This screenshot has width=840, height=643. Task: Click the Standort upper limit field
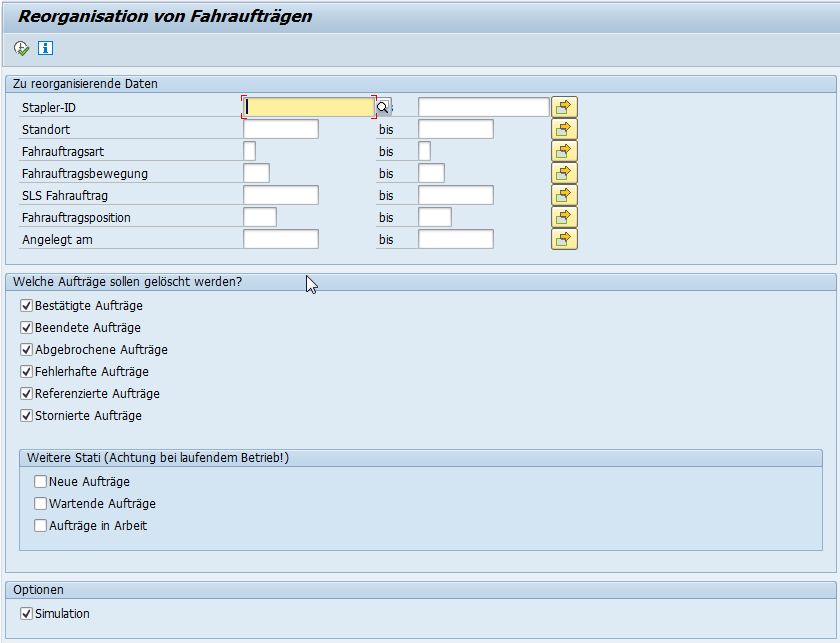pos(455,129)
